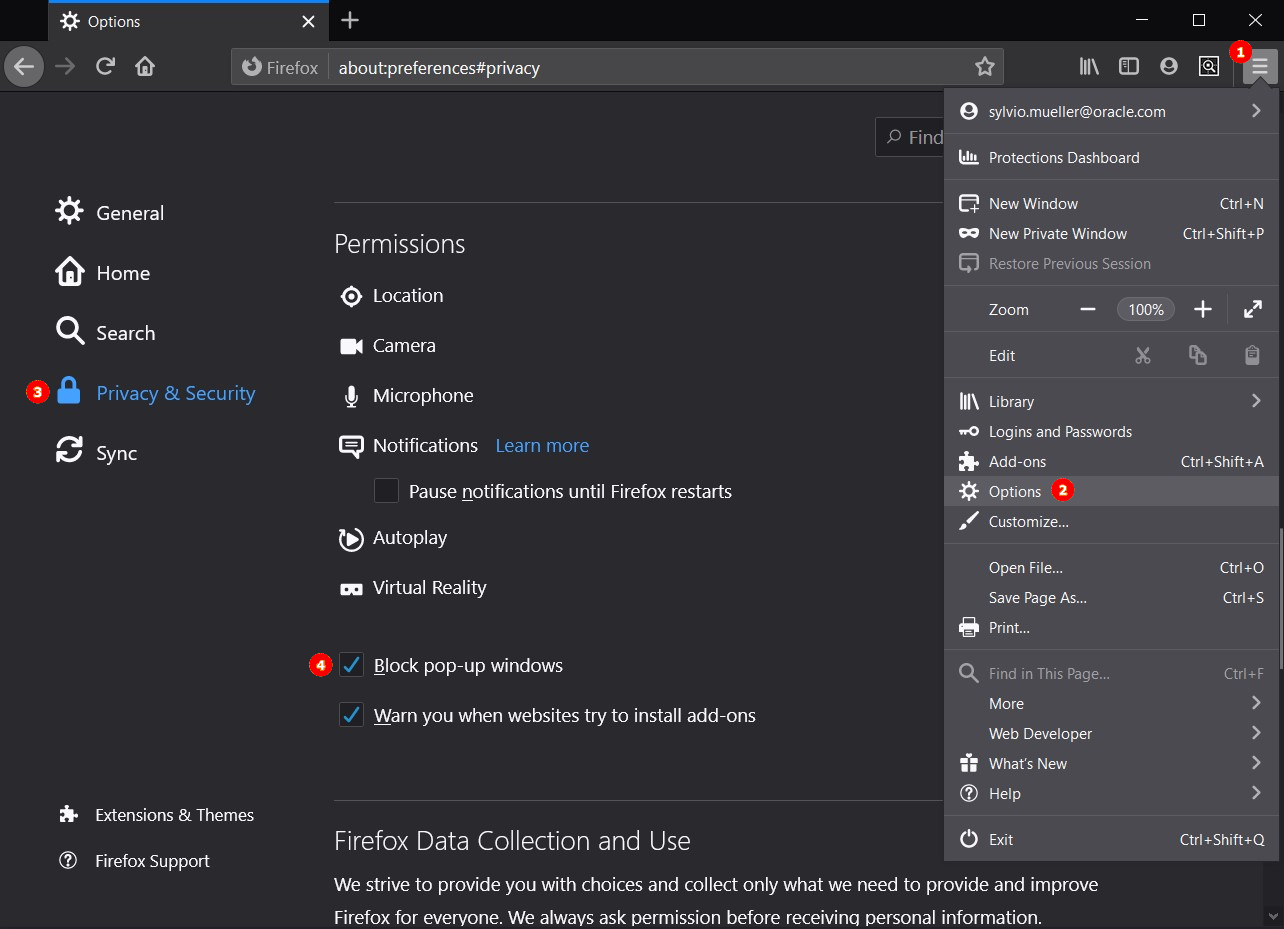This screenshot has height=929, width=1284.
Task: Open the Firefox Account toolbar icon
Action: pos(1168,67)
